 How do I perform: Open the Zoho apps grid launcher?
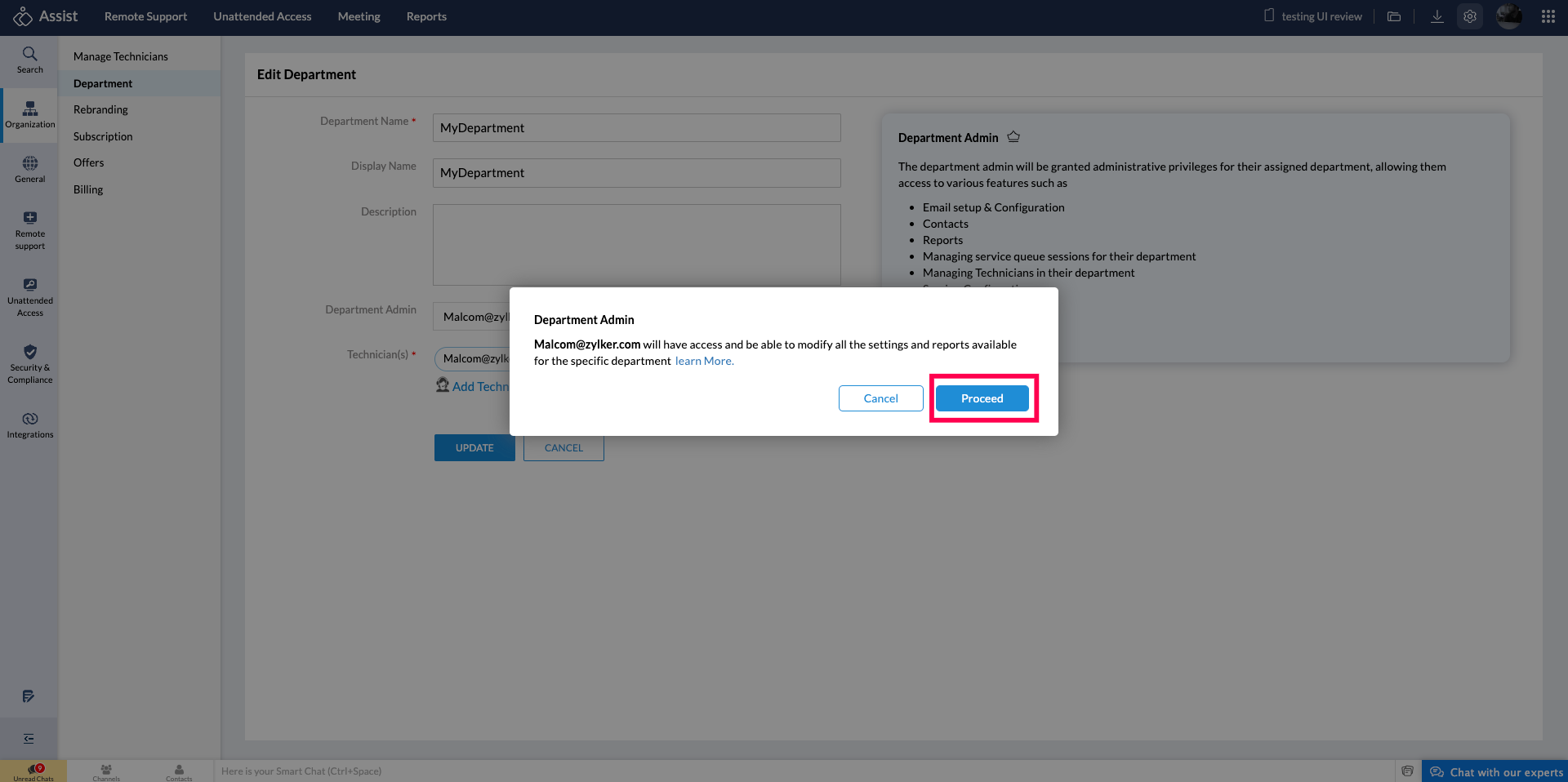(x=1548, y=16)
